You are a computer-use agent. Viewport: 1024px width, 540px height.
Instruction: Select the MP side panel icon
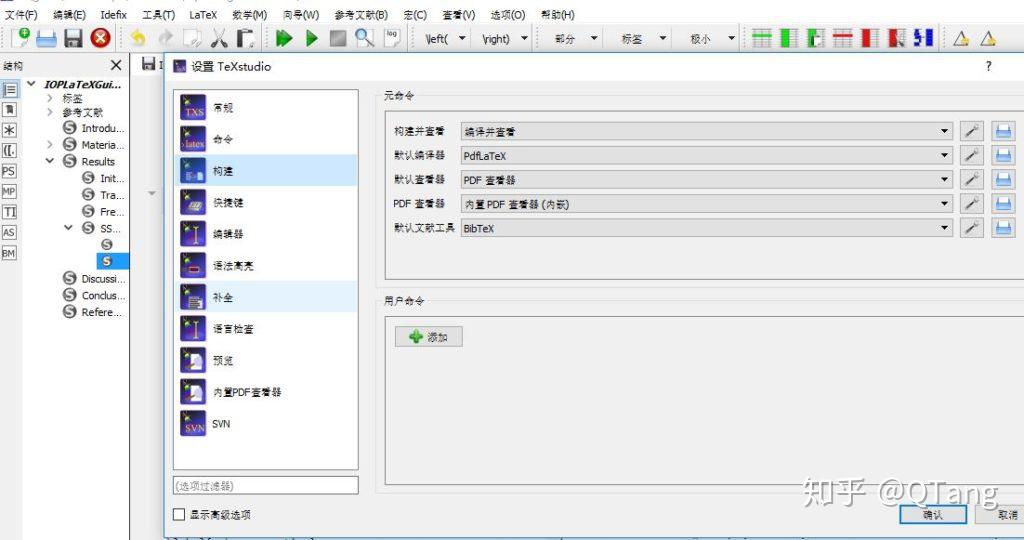point(9,191)
